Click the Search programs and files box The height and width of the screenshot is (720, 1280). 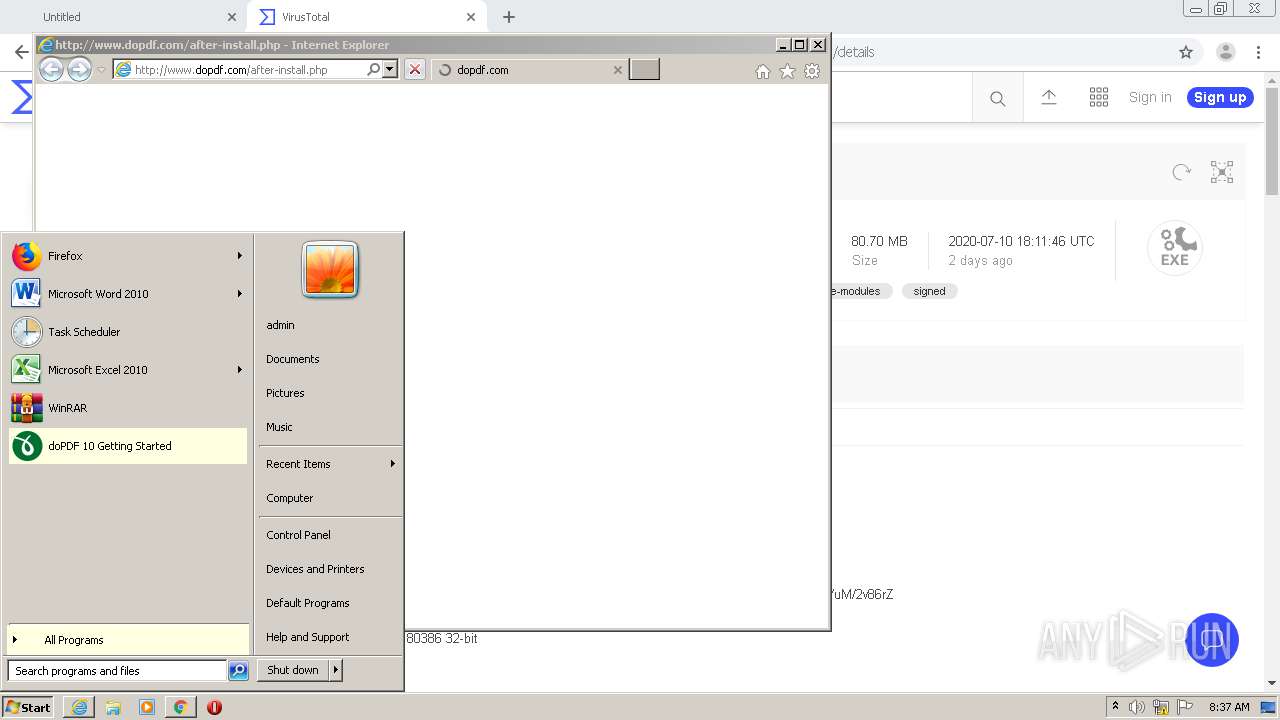pyautogui.click(x=117, y=671)
